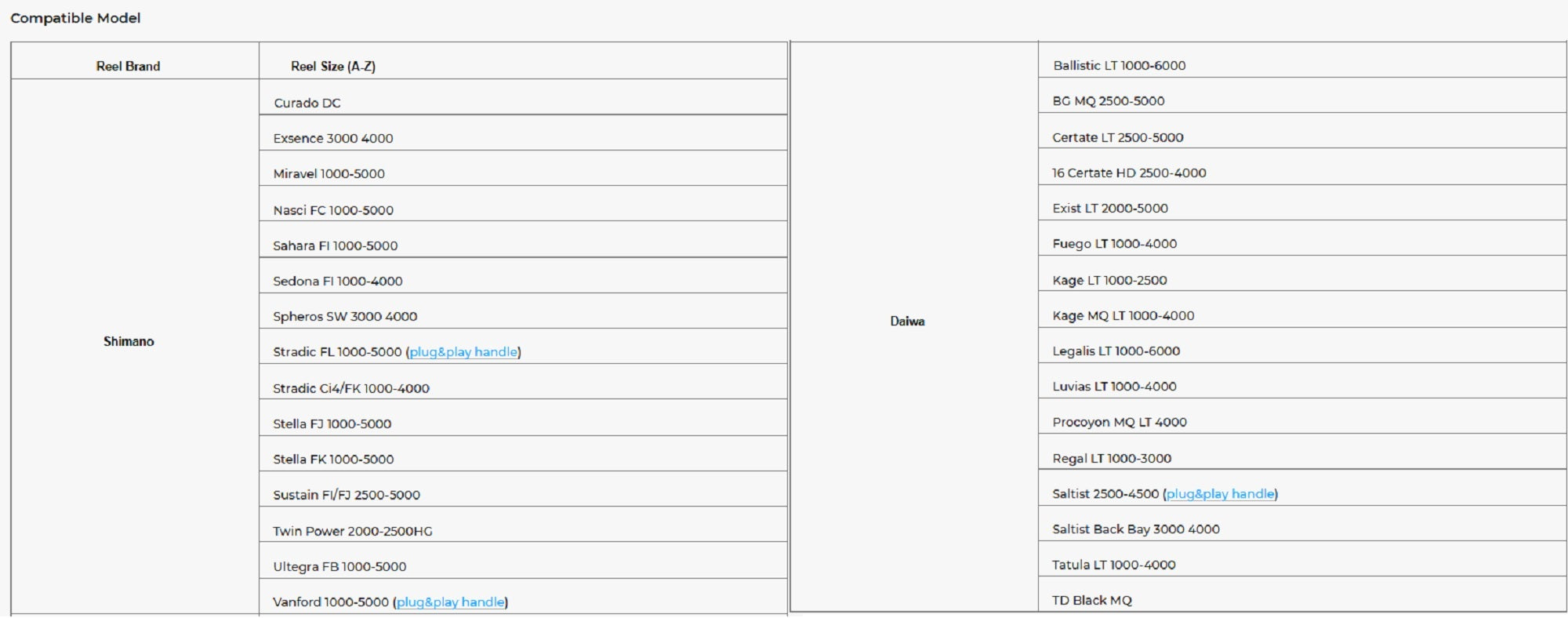Select the Nasci FC 1000-5000 entry
Screen dimensions: 1568x618
(x=333, y=210)
